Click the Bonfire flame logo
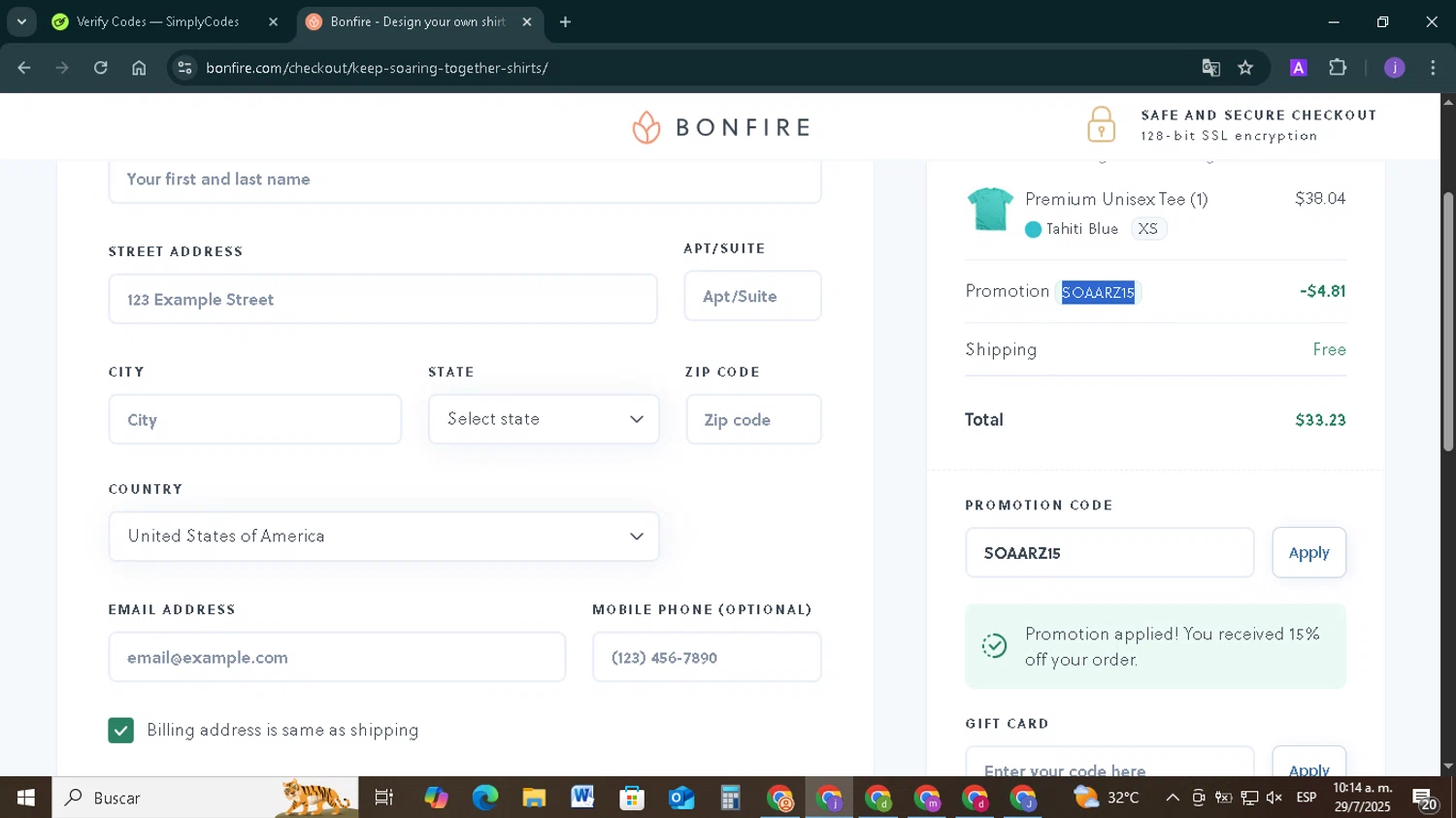Viewport: 1456px width, 818px height. [x=646, y=127]
